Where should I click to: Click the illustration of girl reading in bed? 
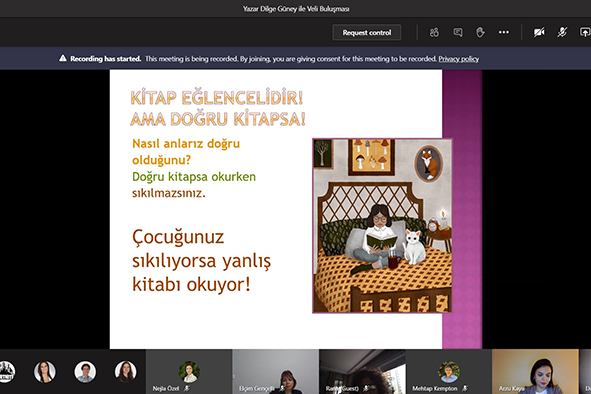(x=382, y=225)
